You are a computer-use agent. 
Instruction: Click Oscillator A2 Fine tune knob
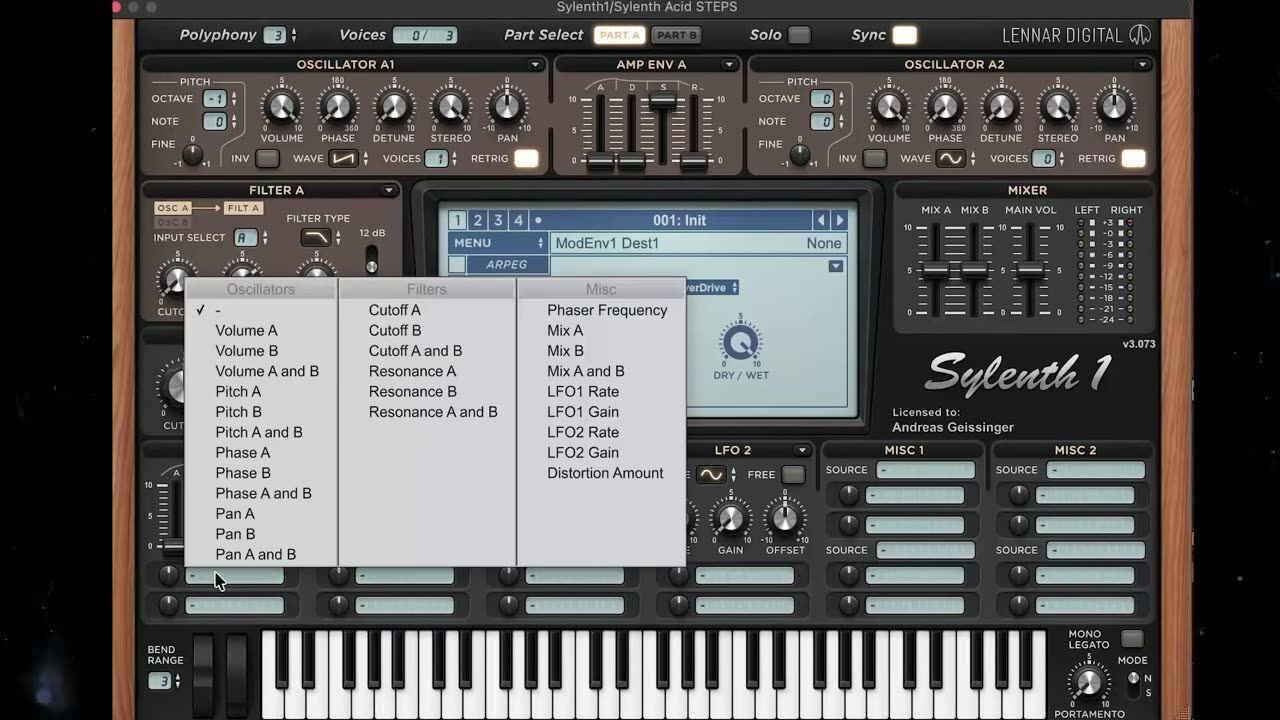point(800,155)
